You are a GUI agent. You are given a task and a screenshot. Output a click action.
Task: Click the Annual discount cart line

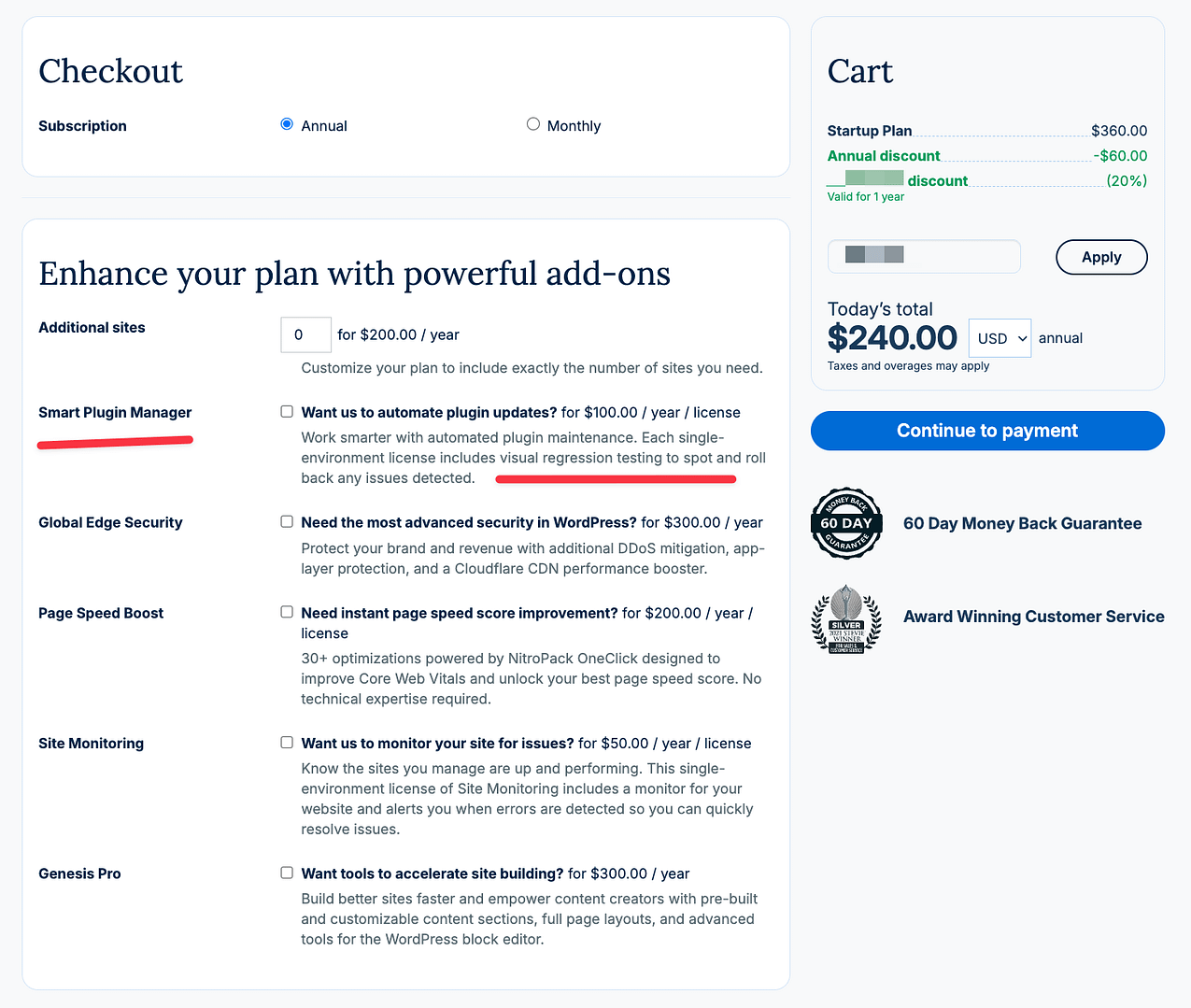pyautogui.click(x=987, y=156)
